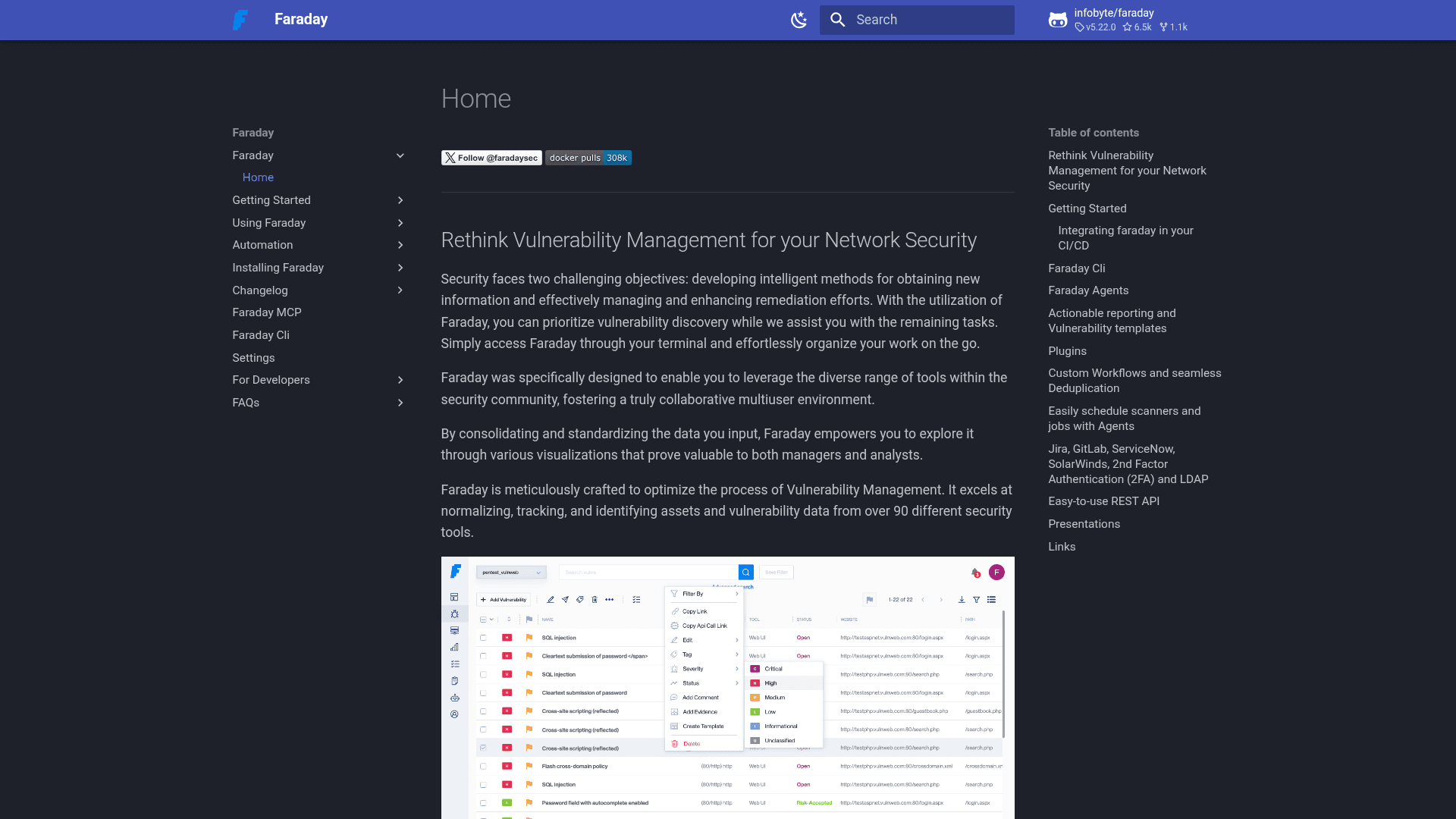Viewport: 1456px width, 819px height.
Task: Jump to Rethink Vulnerability Management toc entry
Action: 1127,171
